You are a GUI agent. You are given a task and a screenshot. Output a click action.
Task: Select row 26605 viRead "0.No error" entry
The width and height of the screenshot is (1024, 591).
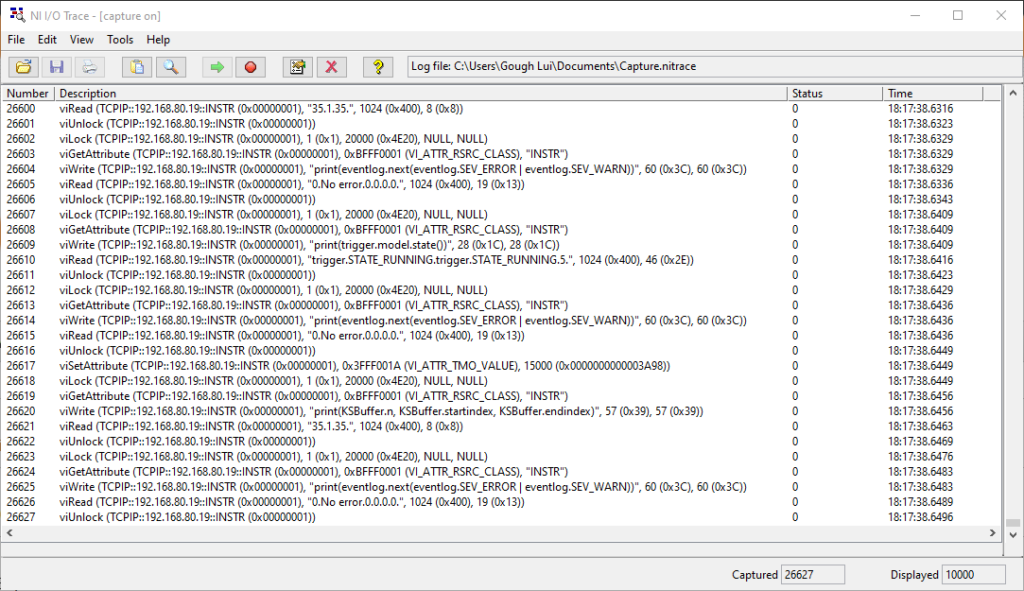pos(502,184)
